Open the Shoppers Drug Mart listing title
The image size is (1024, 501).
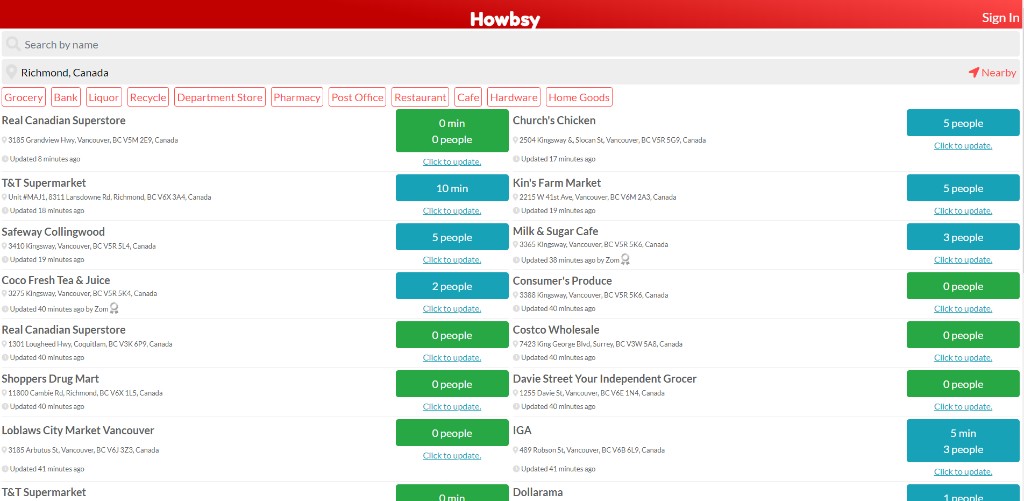coord(50,379)
